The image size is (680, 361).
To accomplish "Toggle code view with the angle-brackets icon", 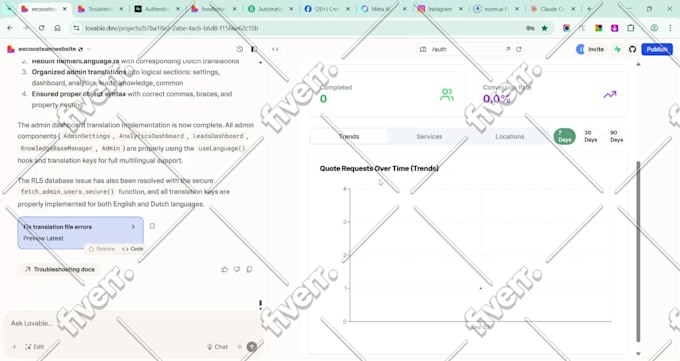I will click(275, 49).
